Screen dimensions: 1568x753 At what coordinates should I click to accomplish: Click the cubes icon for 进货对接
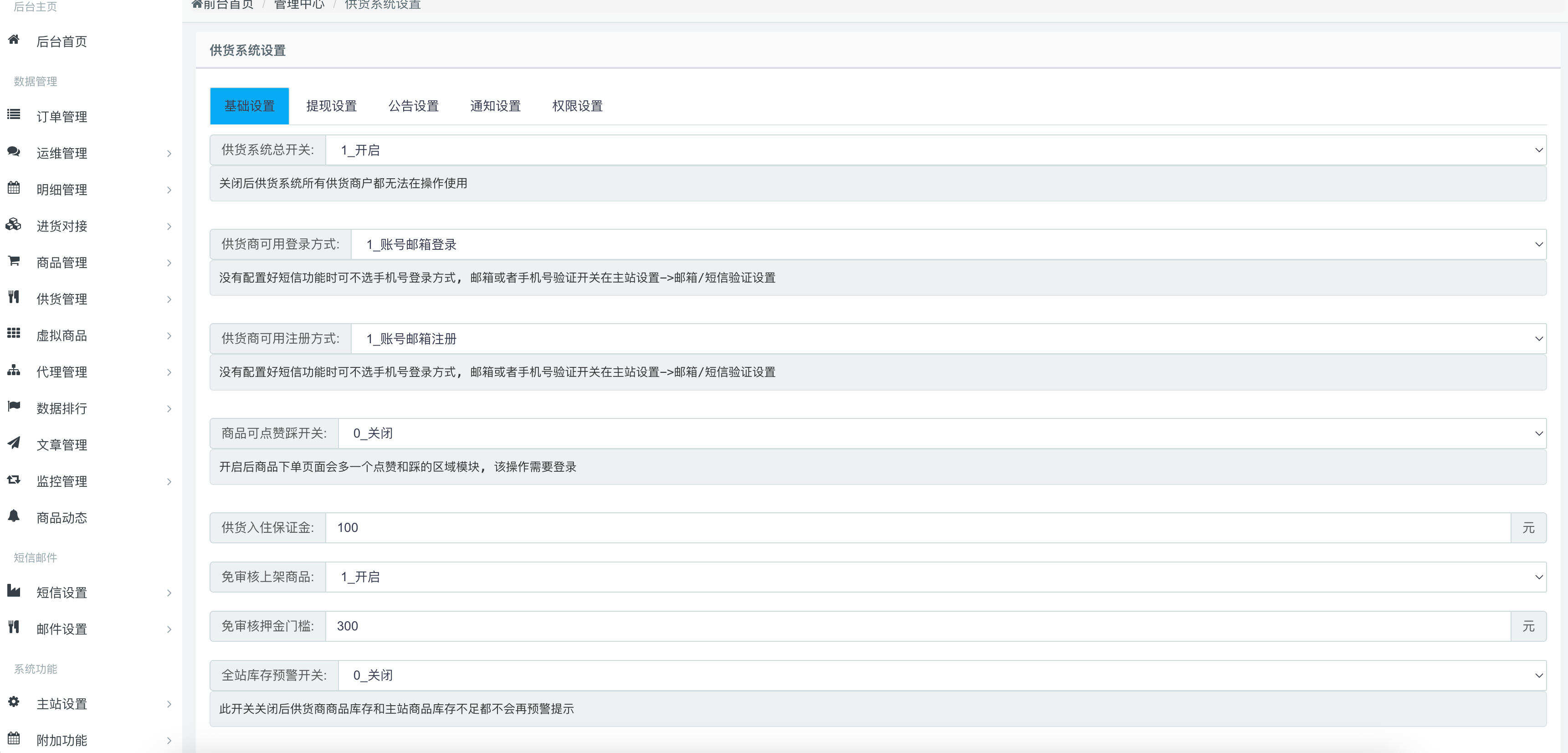13,225
